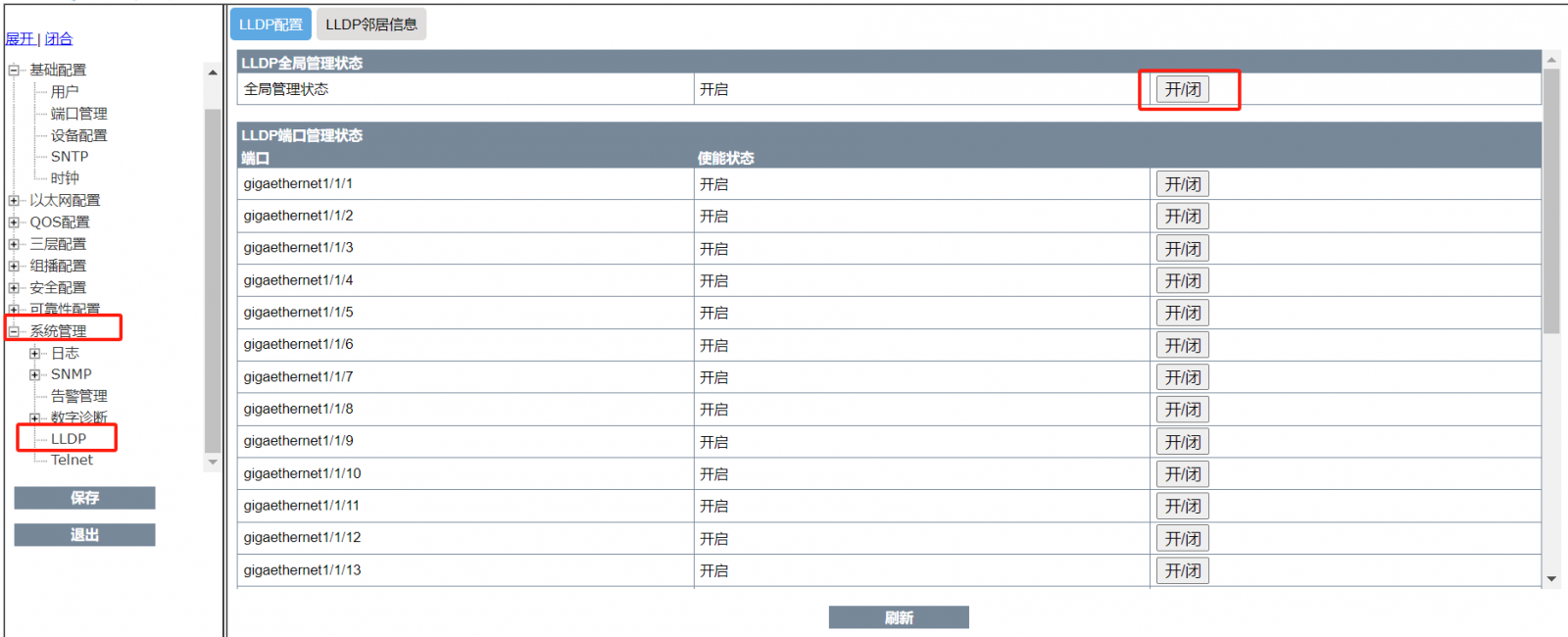Expand the QOS配置 tree node
The height and width of the screenshot is (637, 1568).
pyautogui.click(x=14, y=222)
